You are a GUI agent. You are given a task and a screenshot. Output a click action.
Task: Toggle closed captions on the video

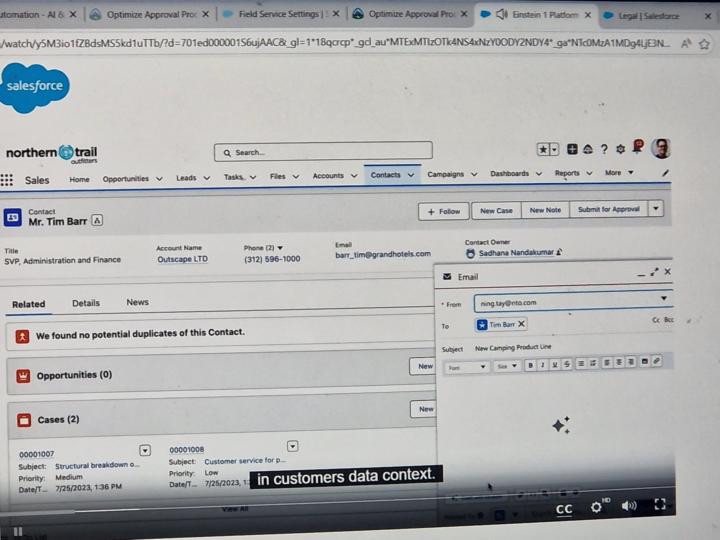click(564, 509)
